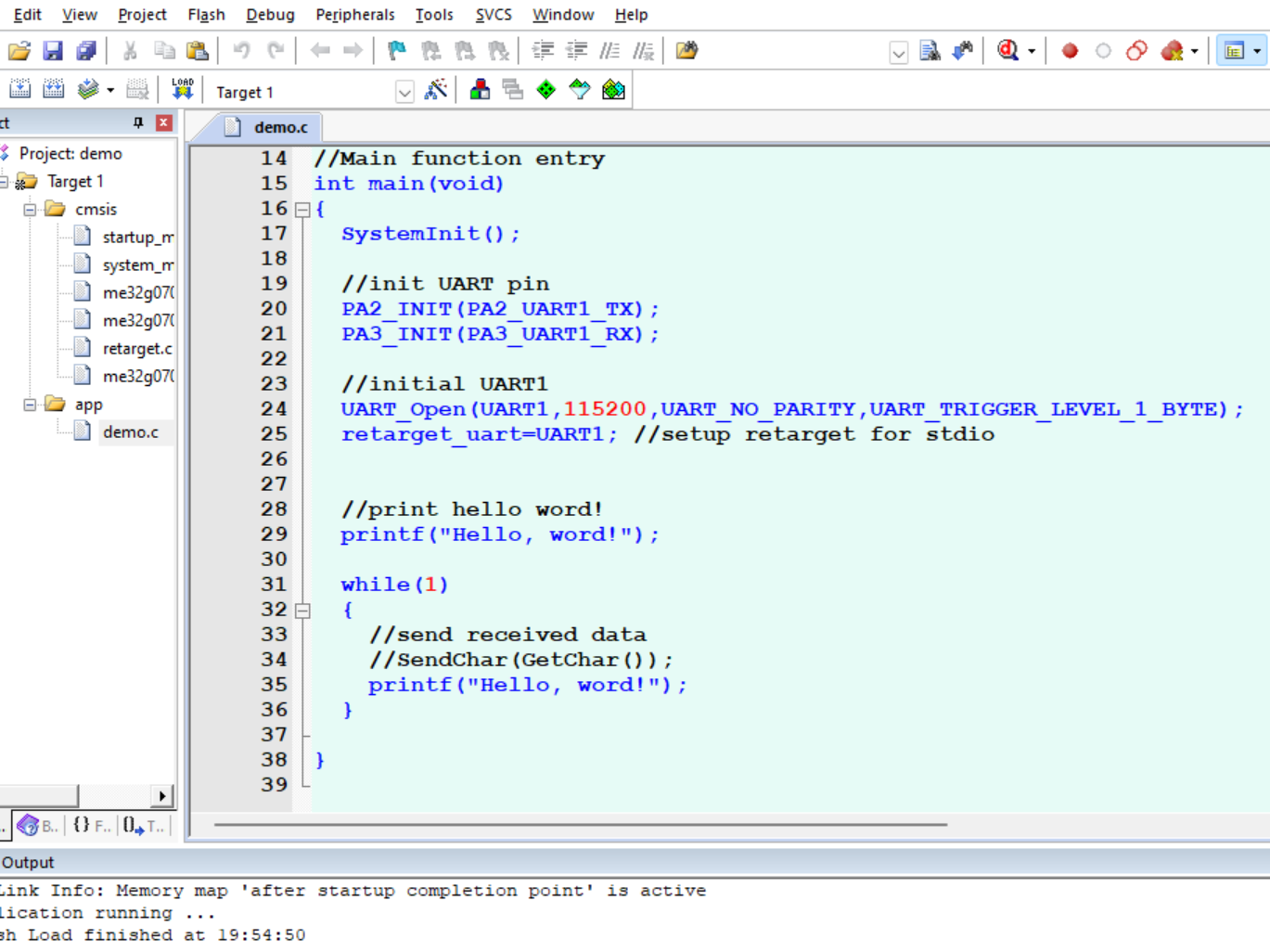The image size is (1270, 952).
Task: Open Manage Run-Time Environment green diamond icon
Action: (546, 90)
